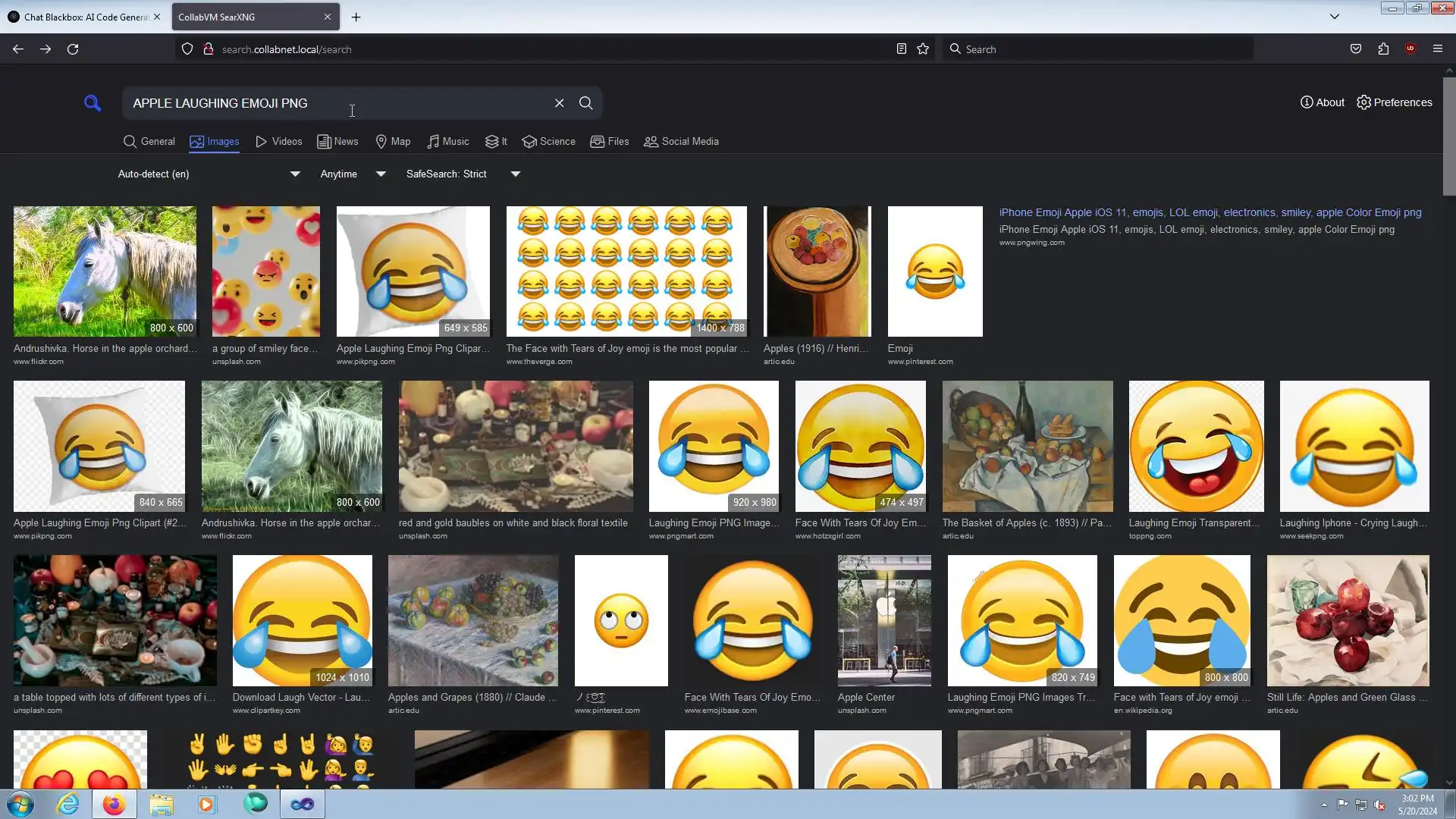Toggle reader view icon in address bar
This screenshot has height=819, width=1456.
pyautogui.click(x=901, y=49)
